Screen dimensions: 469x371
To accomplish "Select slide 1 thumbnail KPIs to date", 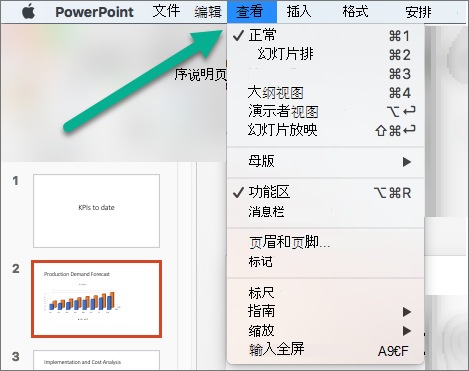I will [96, 211].
